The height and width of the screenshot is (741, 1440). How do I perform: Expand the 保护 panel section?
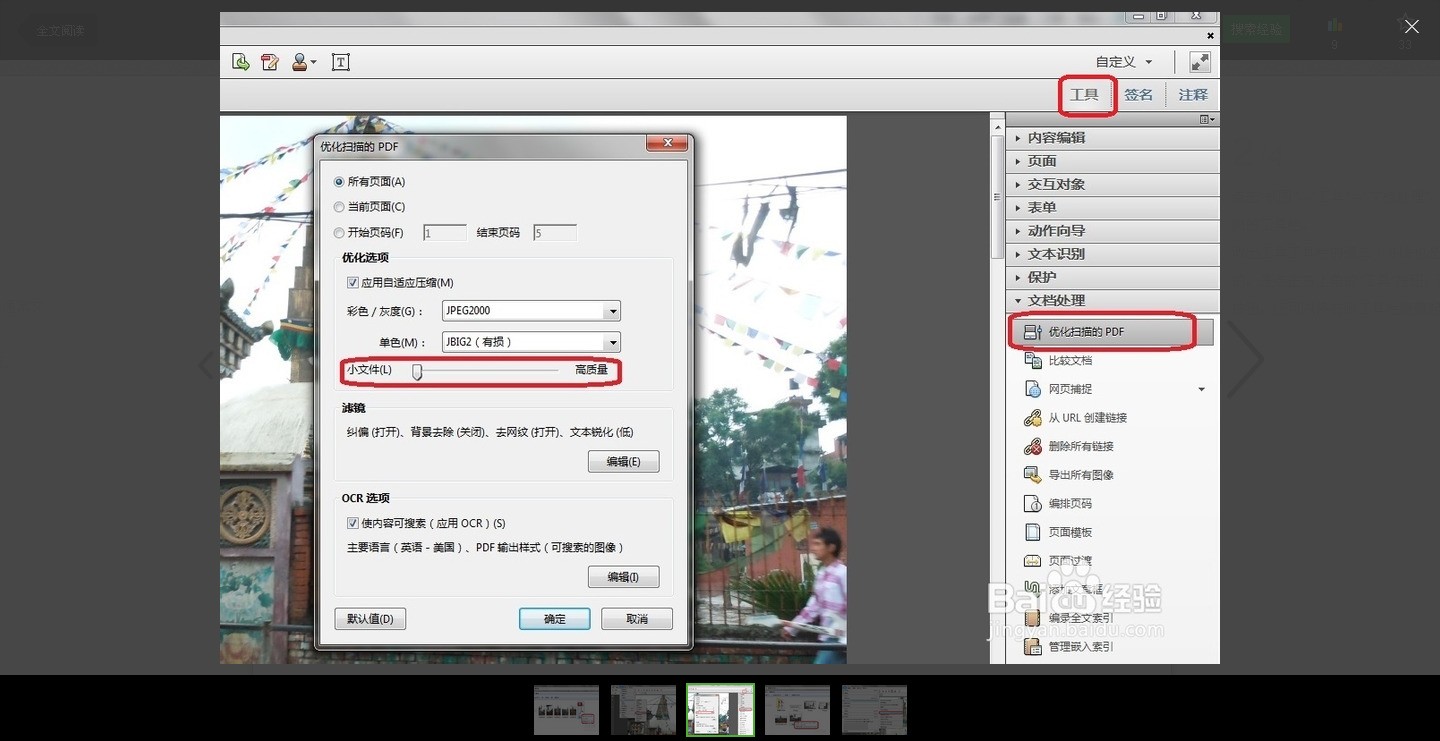tap(1112, 277)
